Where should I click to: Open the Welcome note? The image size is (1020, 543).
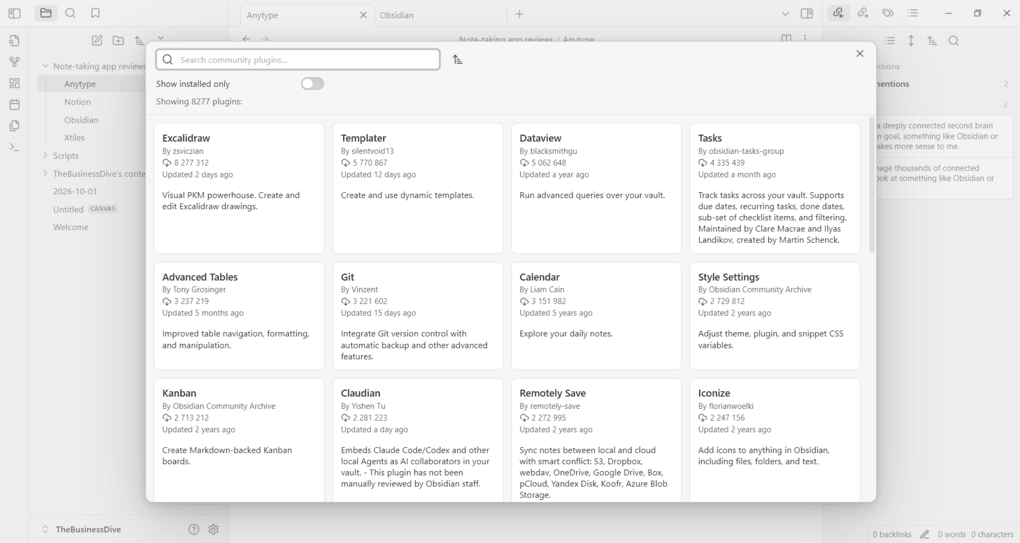point(71,227)
